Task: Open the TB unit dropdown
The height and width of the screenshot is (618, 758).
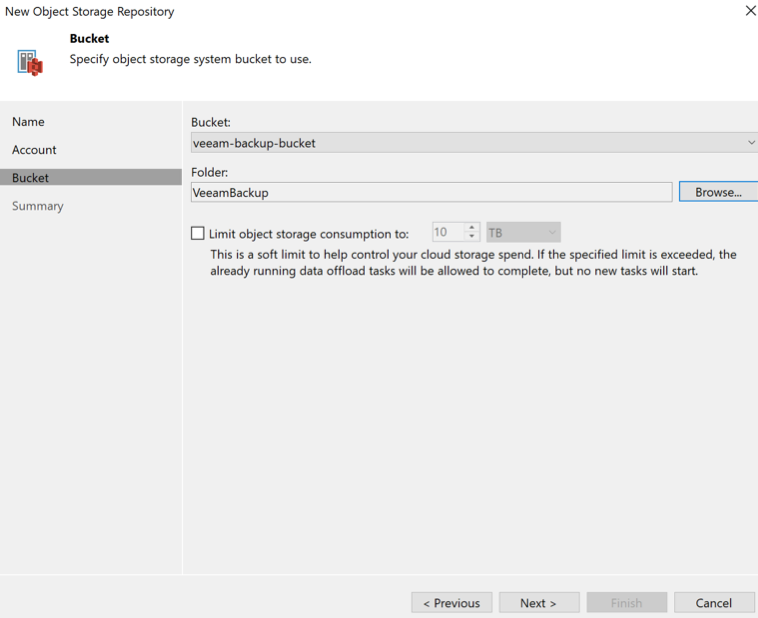Action: coord(522,233)
